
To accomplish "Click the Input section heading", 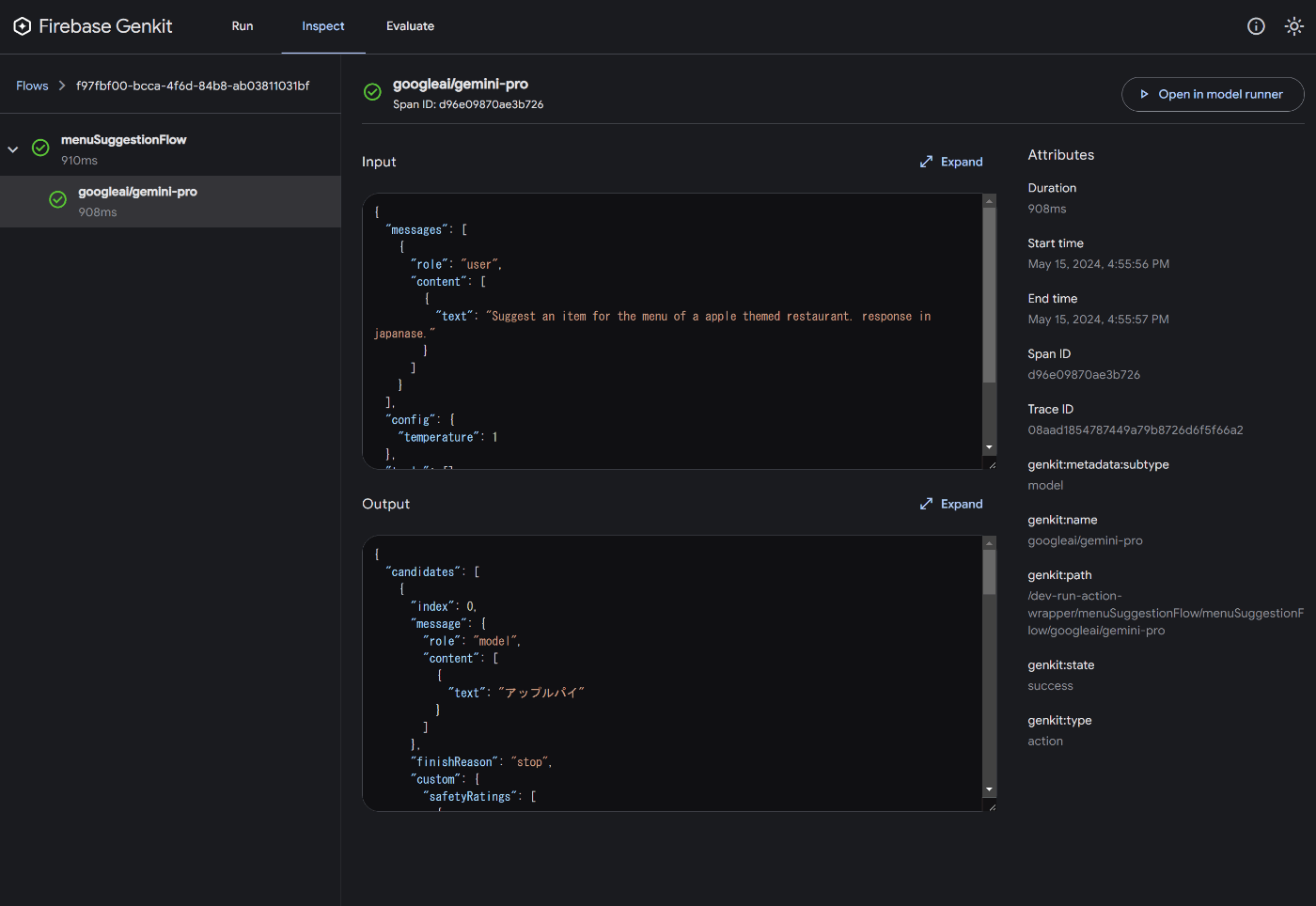I will pos(379,162).
